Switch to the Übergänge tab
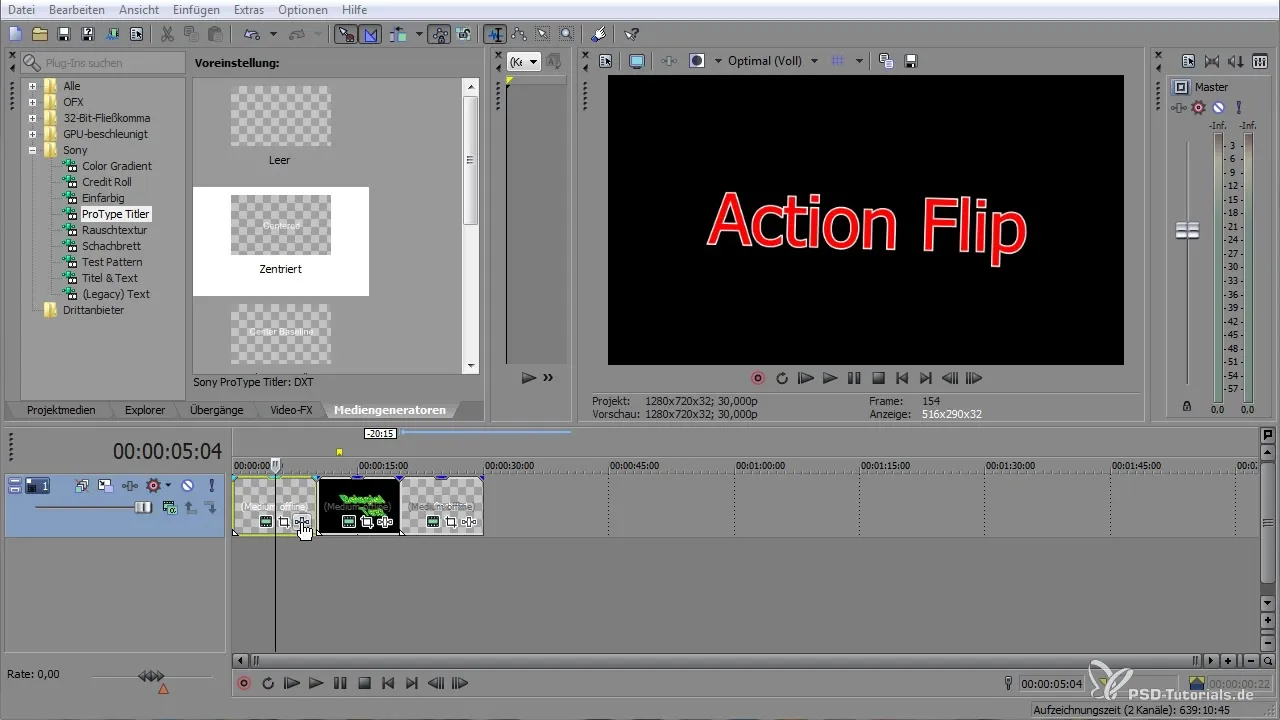 (x=218, y=410)
